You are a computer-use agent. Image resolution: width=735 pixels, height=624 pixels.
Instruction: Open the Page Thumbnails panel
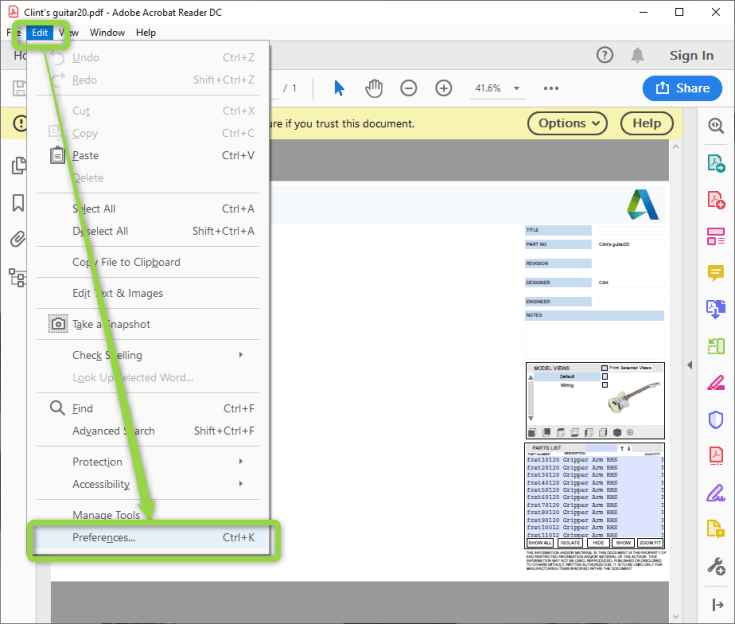click(18, 165)
